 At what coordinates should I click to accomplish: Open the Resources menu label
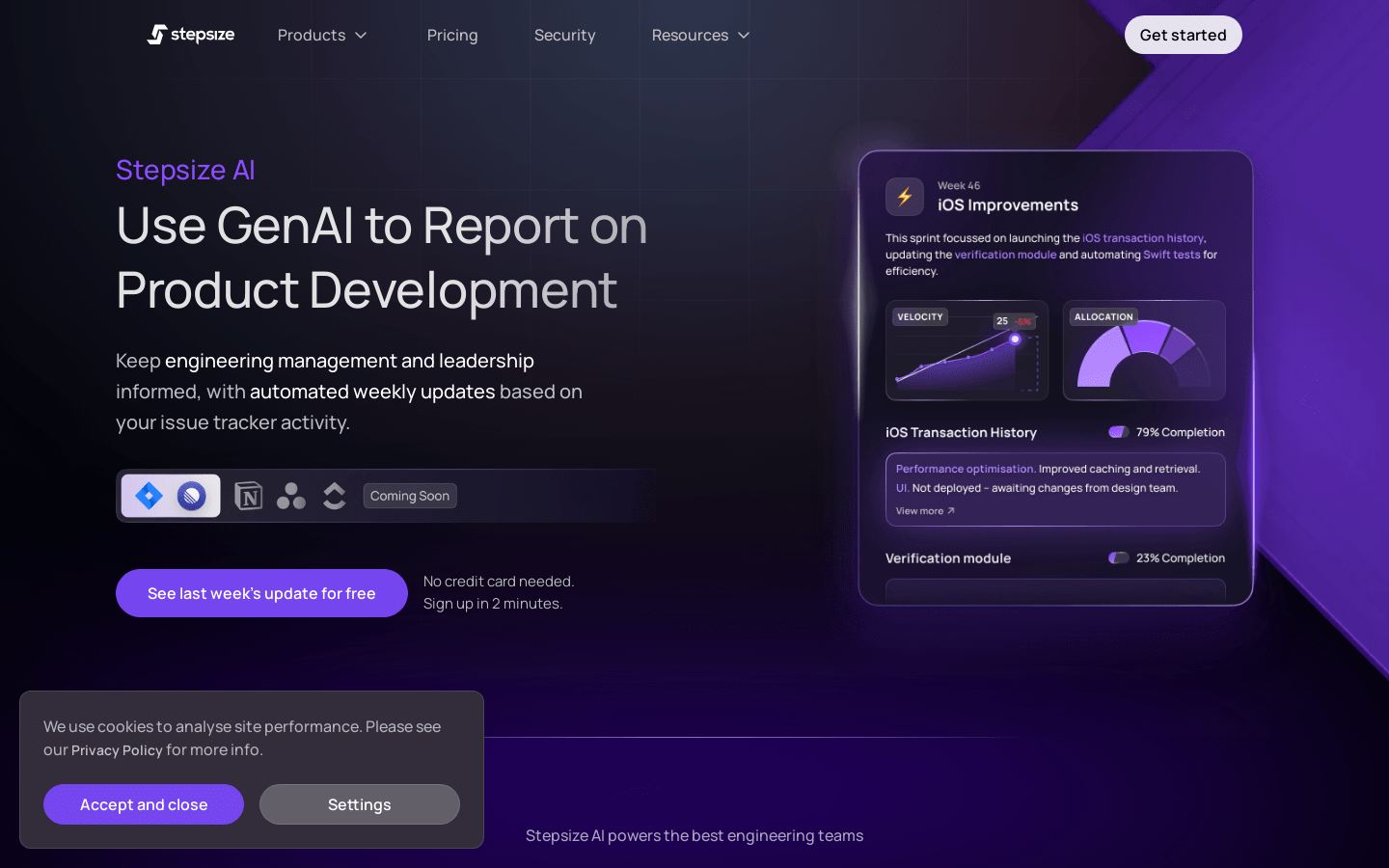point(690,36)
